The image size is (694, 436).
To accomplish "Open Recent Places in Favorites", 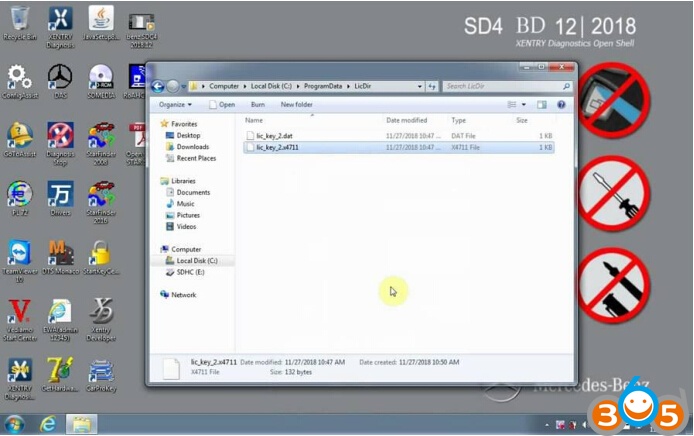I will (191, 158).
